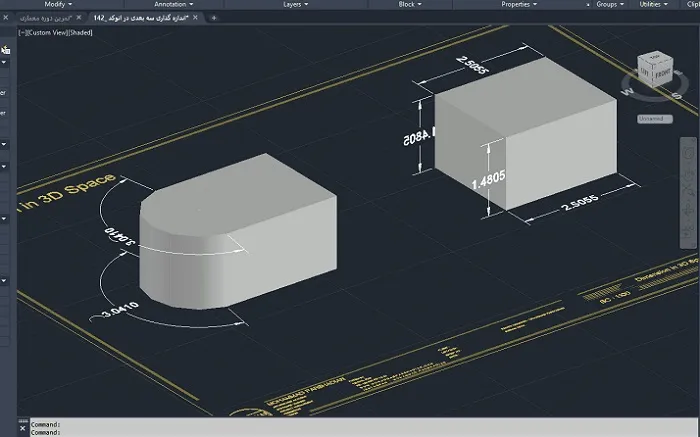The image size is (700, 437).
Task: Click the Zoom Extents tool in navigation bar
Action: tap(688, 191)
